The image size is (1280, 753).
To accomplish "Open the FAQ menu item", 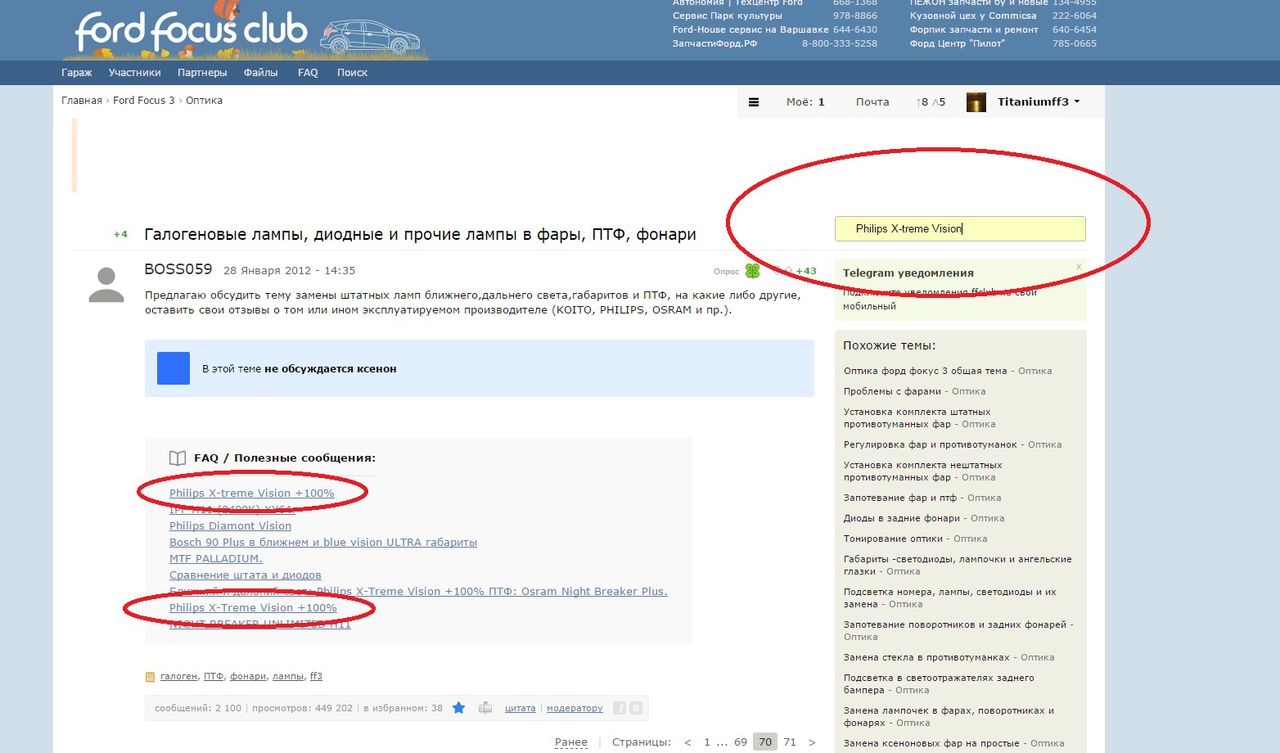I will coord(308,73).
